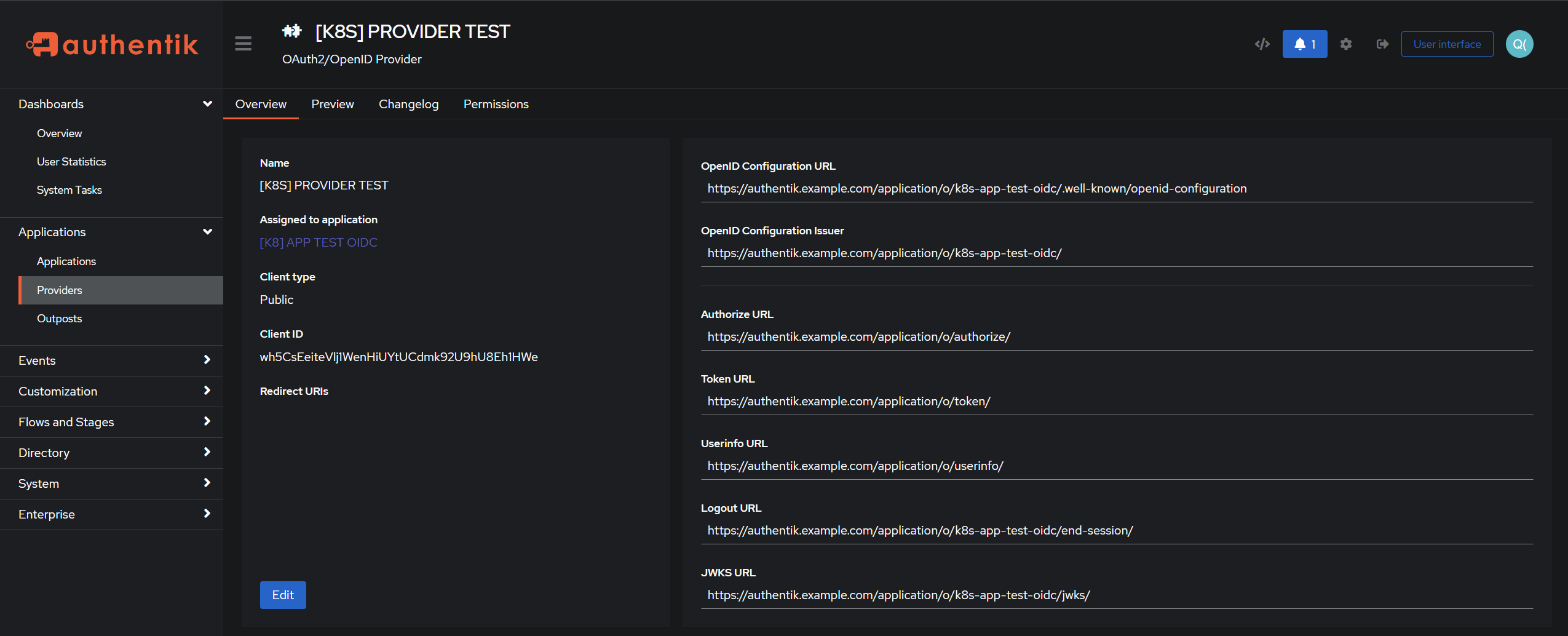Viewport: 1568px width, 636px height.
Task: Click the sign out icon
Action: tap(1382, 44)
